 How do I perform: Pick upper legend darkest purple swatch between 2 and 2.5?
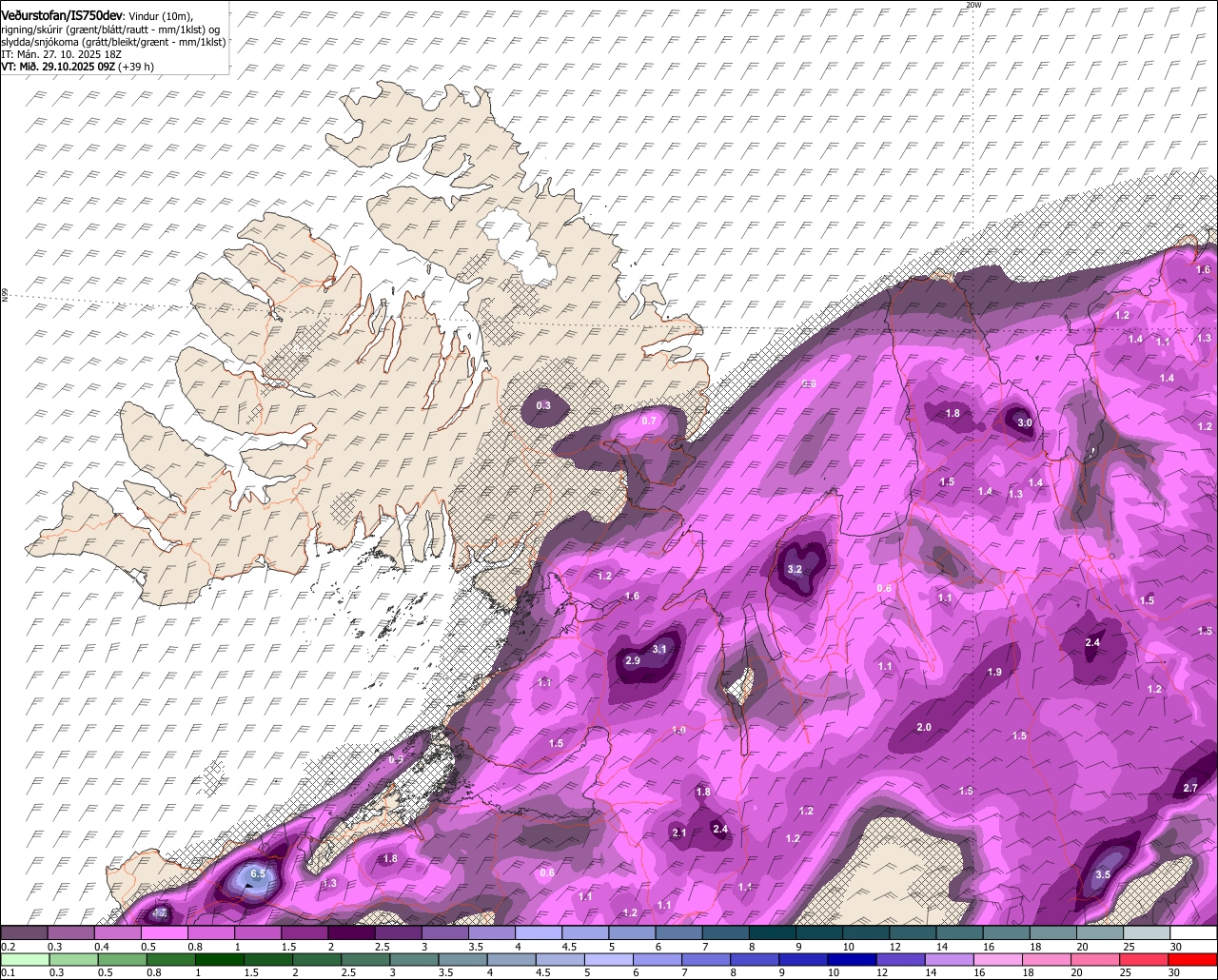(x=351, y=933)
